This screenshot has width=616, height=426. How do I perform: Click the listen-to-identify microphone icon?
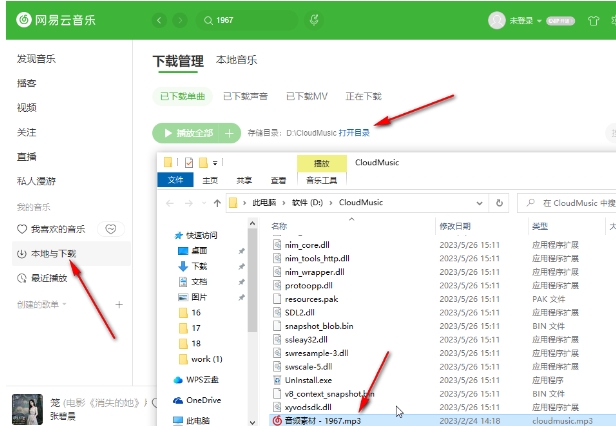(x=315, y=20)
